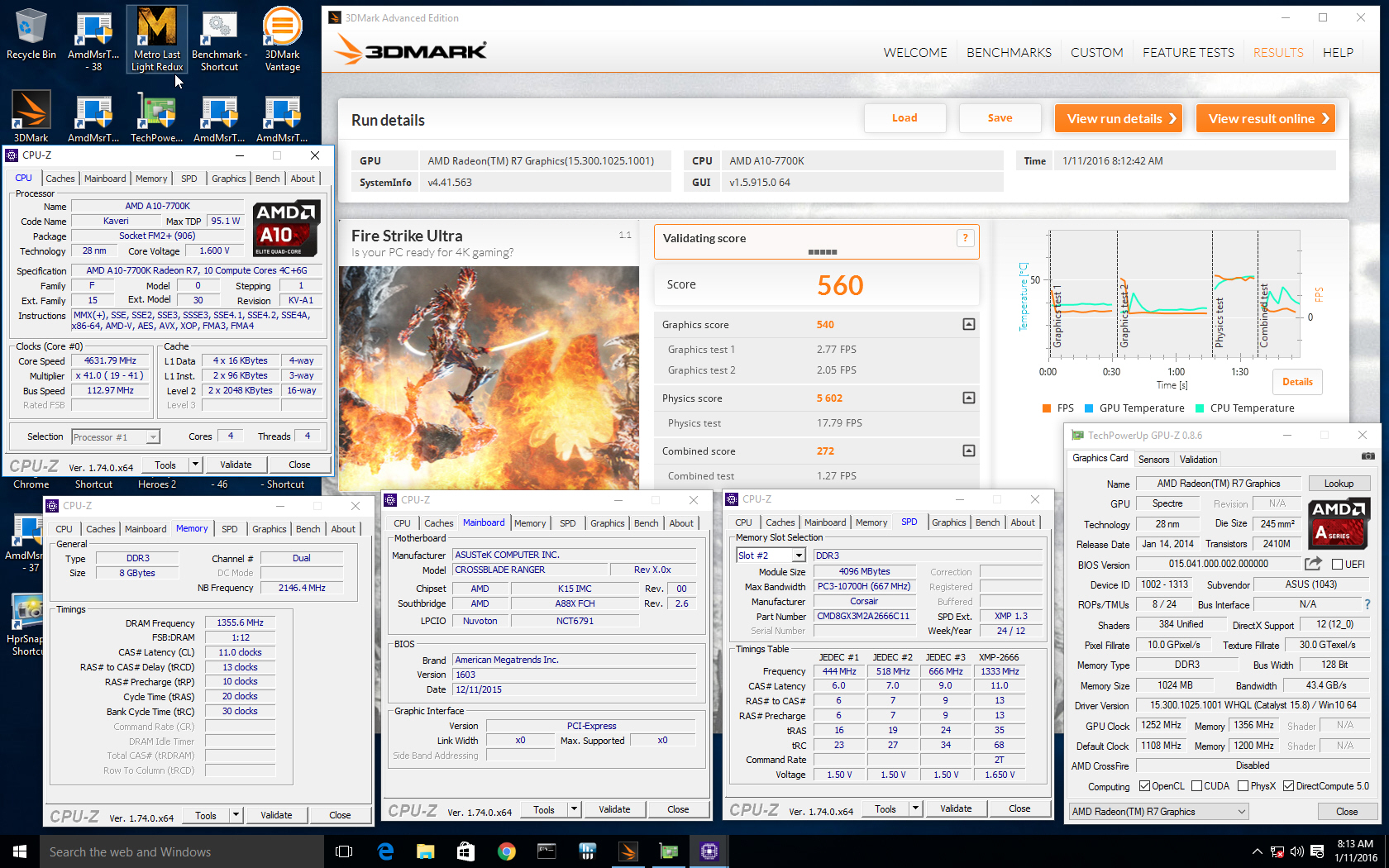1389x868 pixels.
Task: Collapse the Physics score section
Action: [969, 398]
